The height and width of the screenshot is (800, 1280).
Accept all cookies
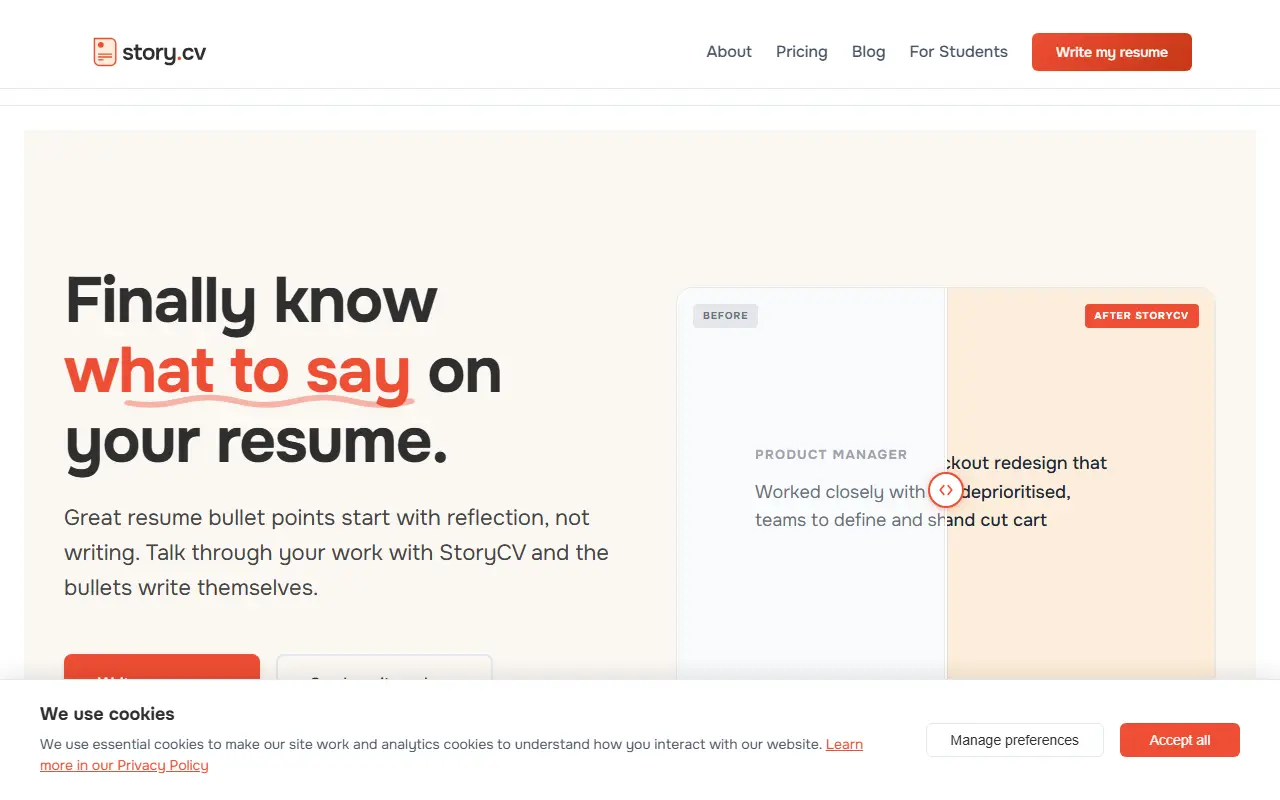pyautogui.click(x=1180, y=740)
